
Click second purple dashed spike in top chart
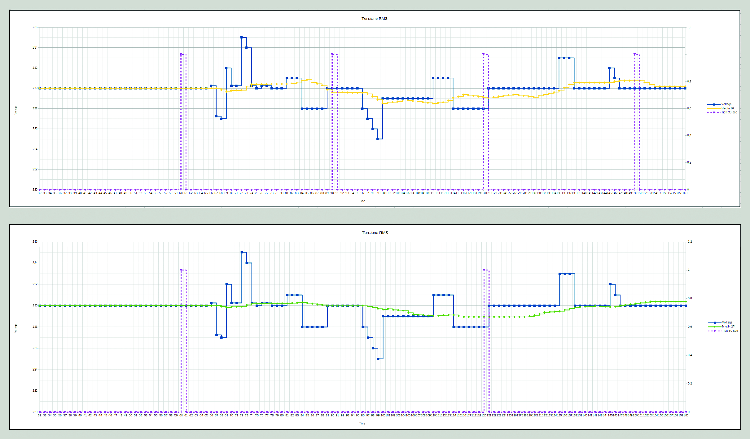(333, 53)
